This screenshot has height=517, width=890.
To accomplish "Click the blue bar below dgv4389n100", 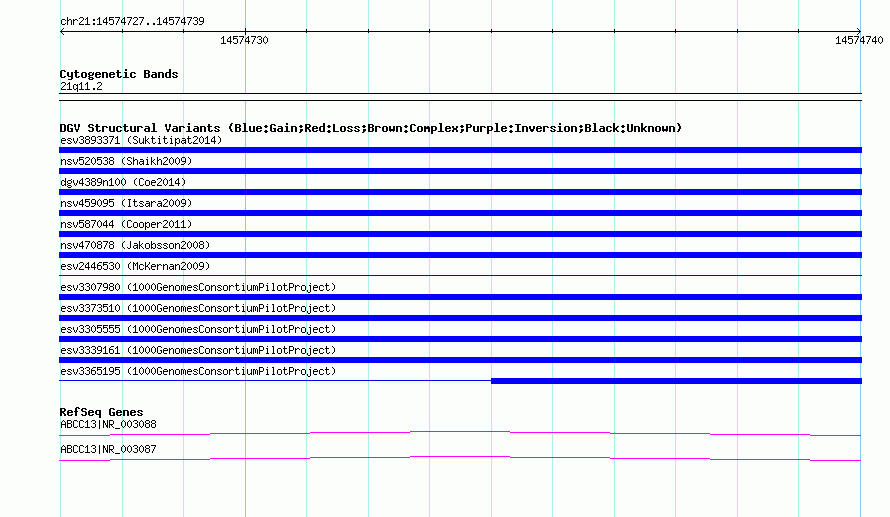I will click(460, 192).
